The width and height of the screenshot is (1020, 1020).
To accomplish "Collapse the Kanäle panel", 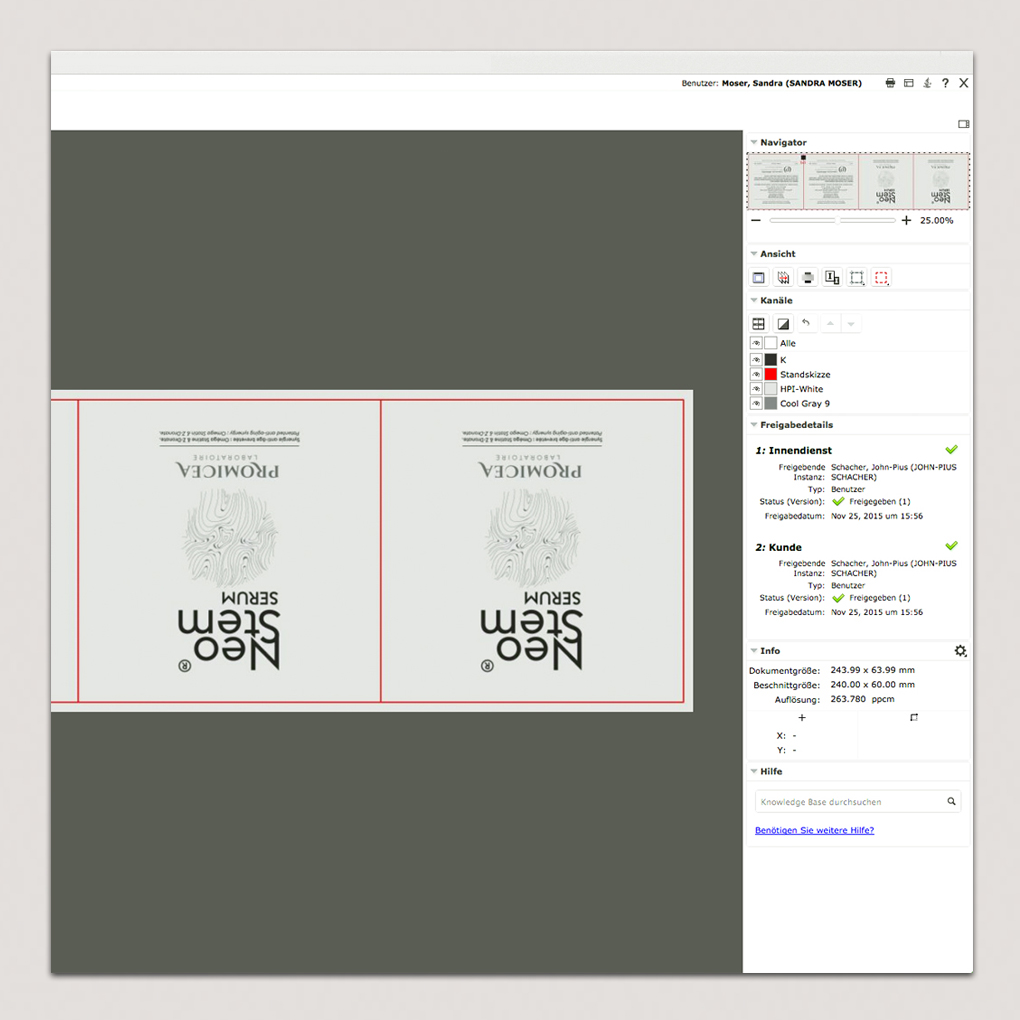I will coord(754,300).
